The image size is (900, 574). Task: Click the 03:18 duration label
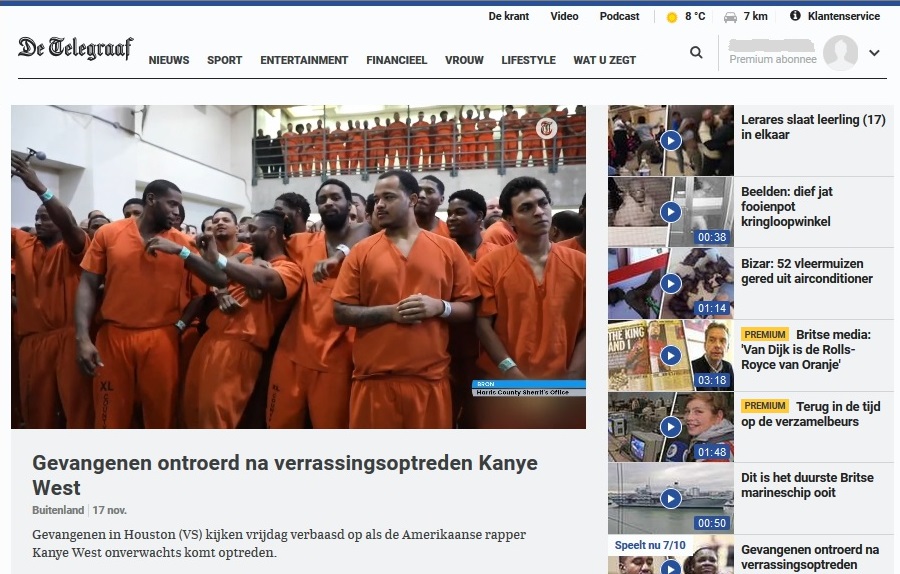click(712, 380)
